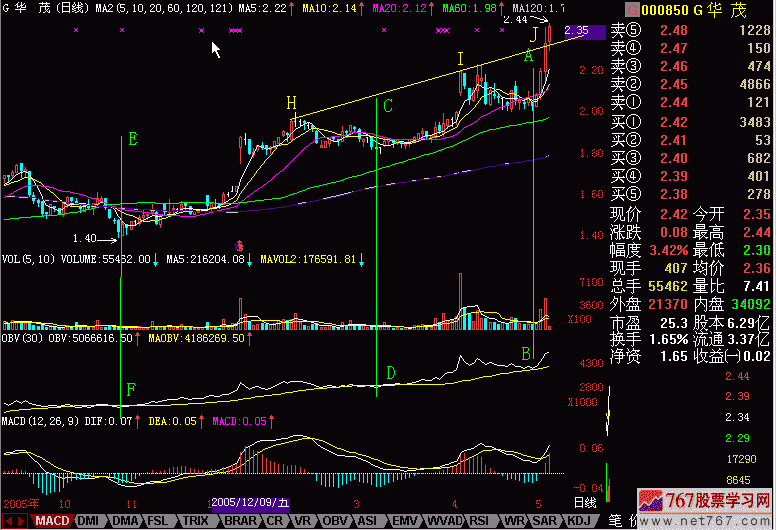
Task: Select the MACD indicator tab
Action: [53, 521]
